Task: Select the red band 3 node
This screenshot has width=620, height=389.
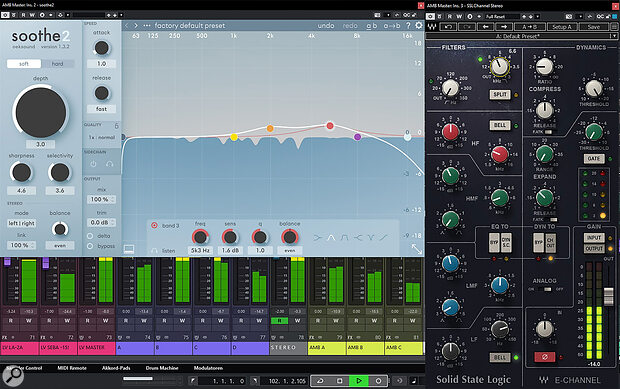Action: point(330,126)
